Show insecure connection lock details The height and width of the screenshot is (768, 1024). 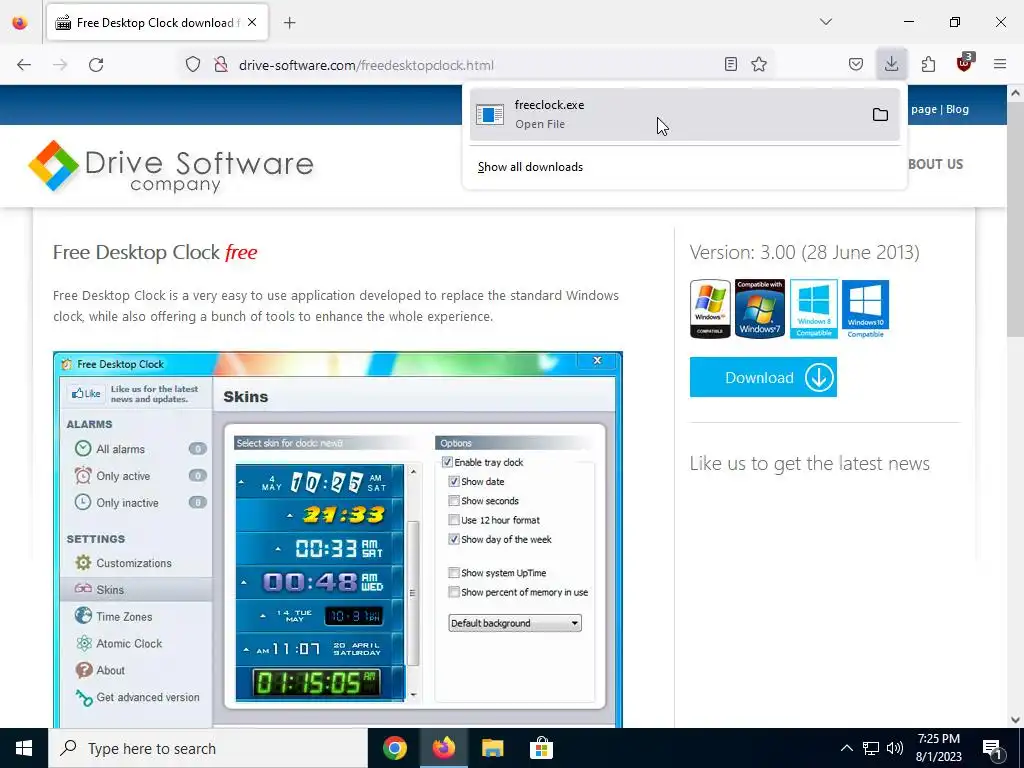(x=221, y=65)
